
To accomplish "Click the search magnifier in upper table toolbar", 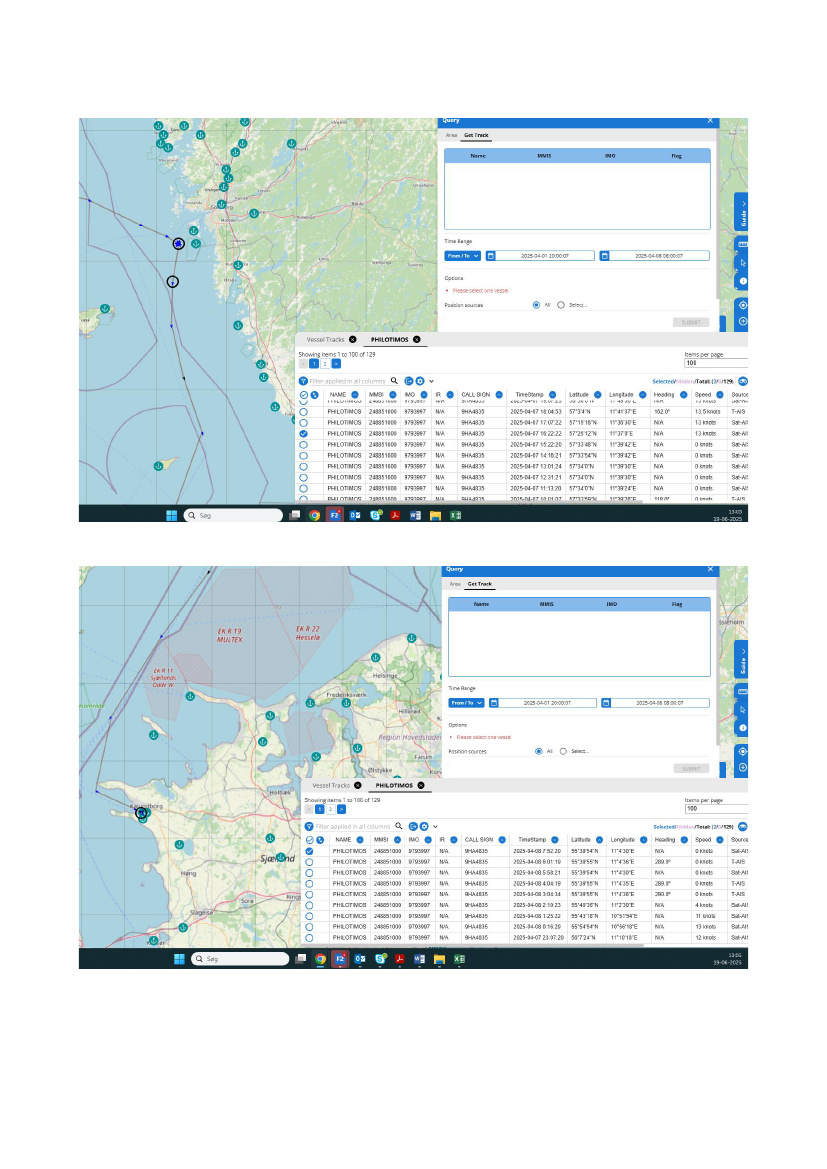I will click(395, 381).
